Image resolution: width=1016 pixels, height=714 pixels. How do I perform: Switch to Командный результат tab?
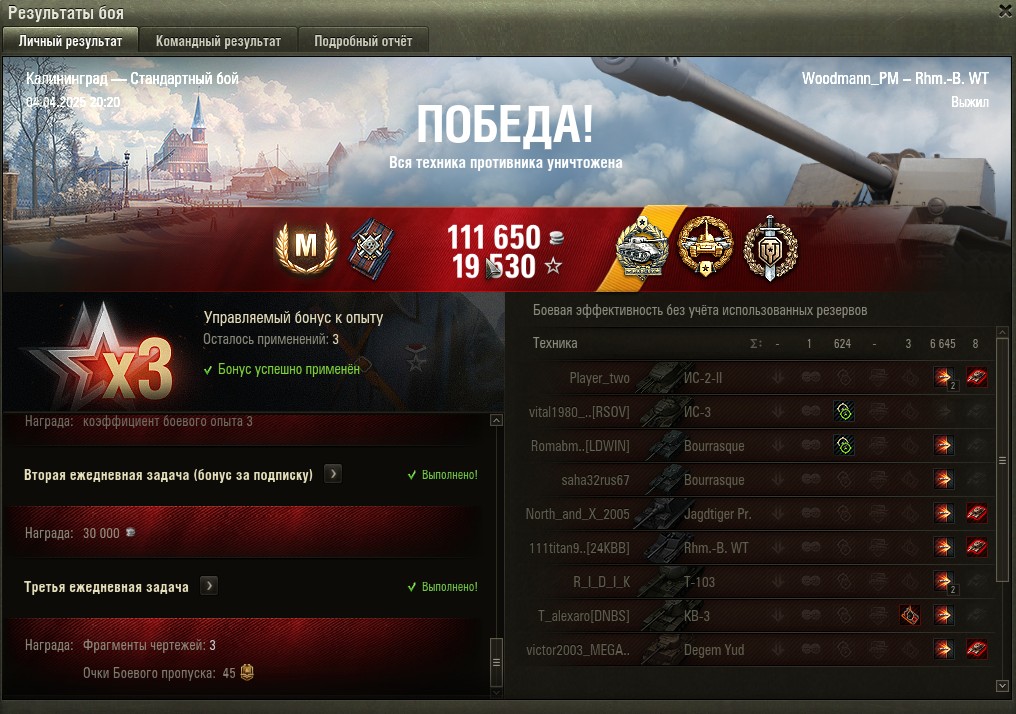[x=218, y=41]
